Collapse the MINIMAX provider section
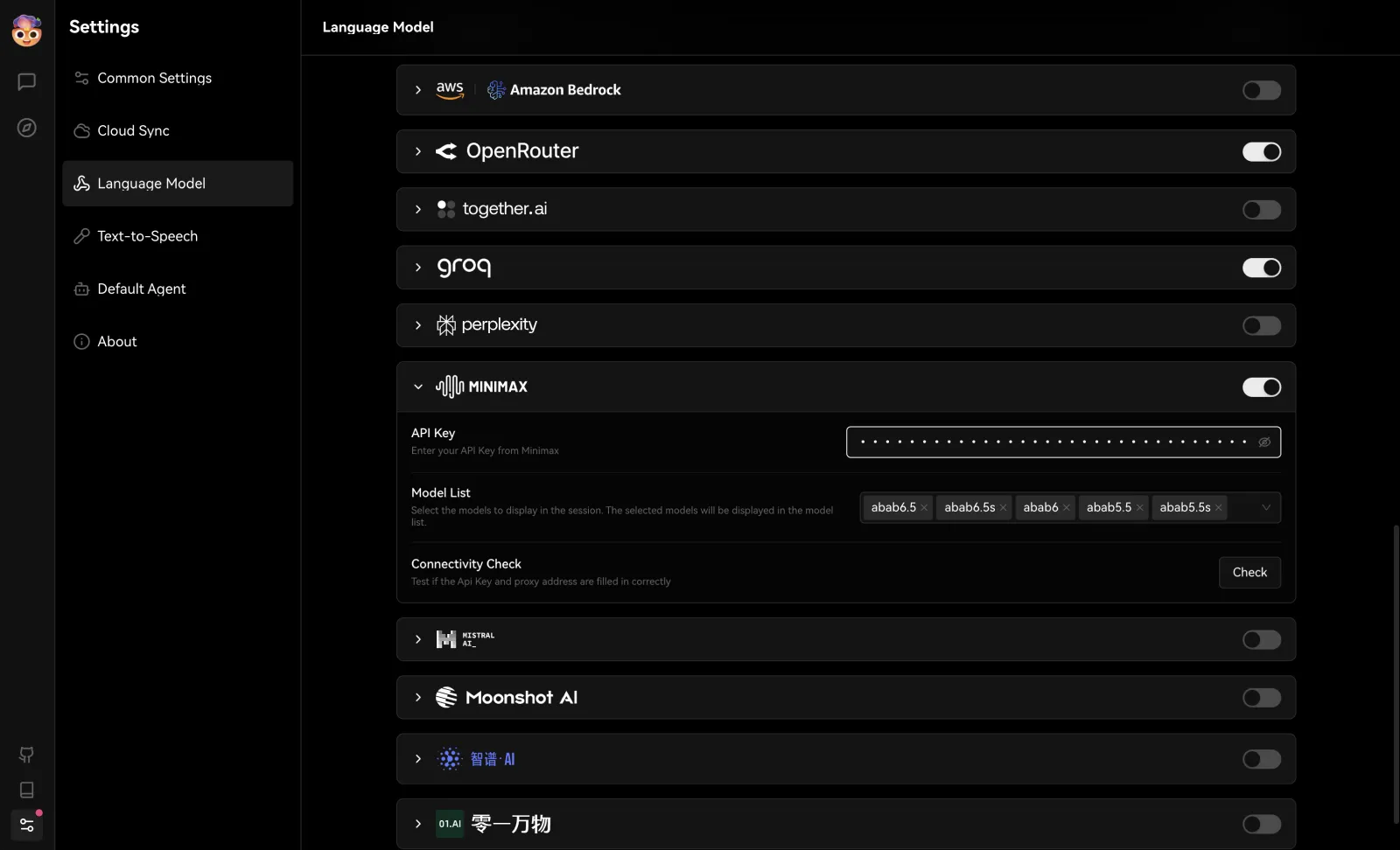The image size is (1400, 850). click(x=418, y=387)
